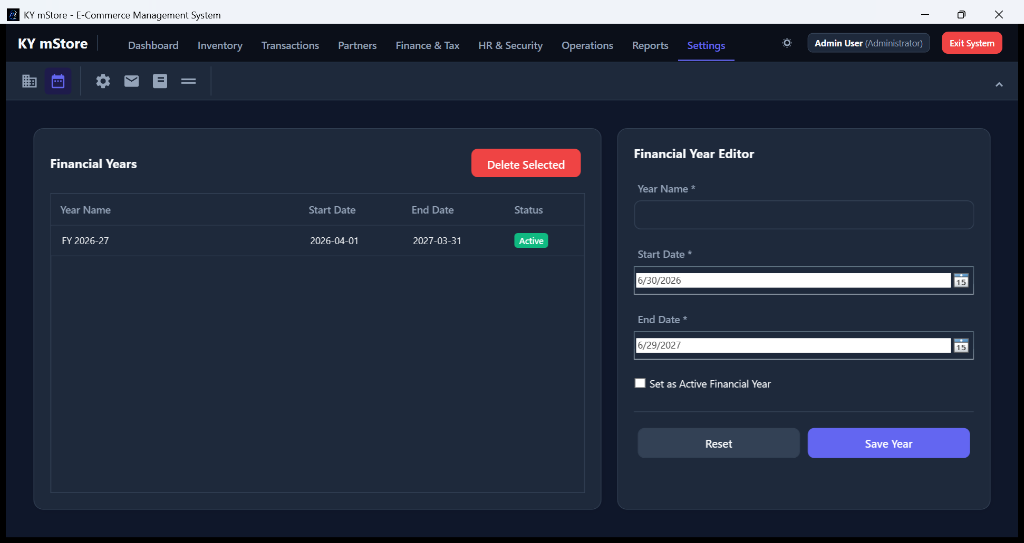Viewport: 1024px width, 543px height.
Task: Open the Reports menu
Action: 650,45
